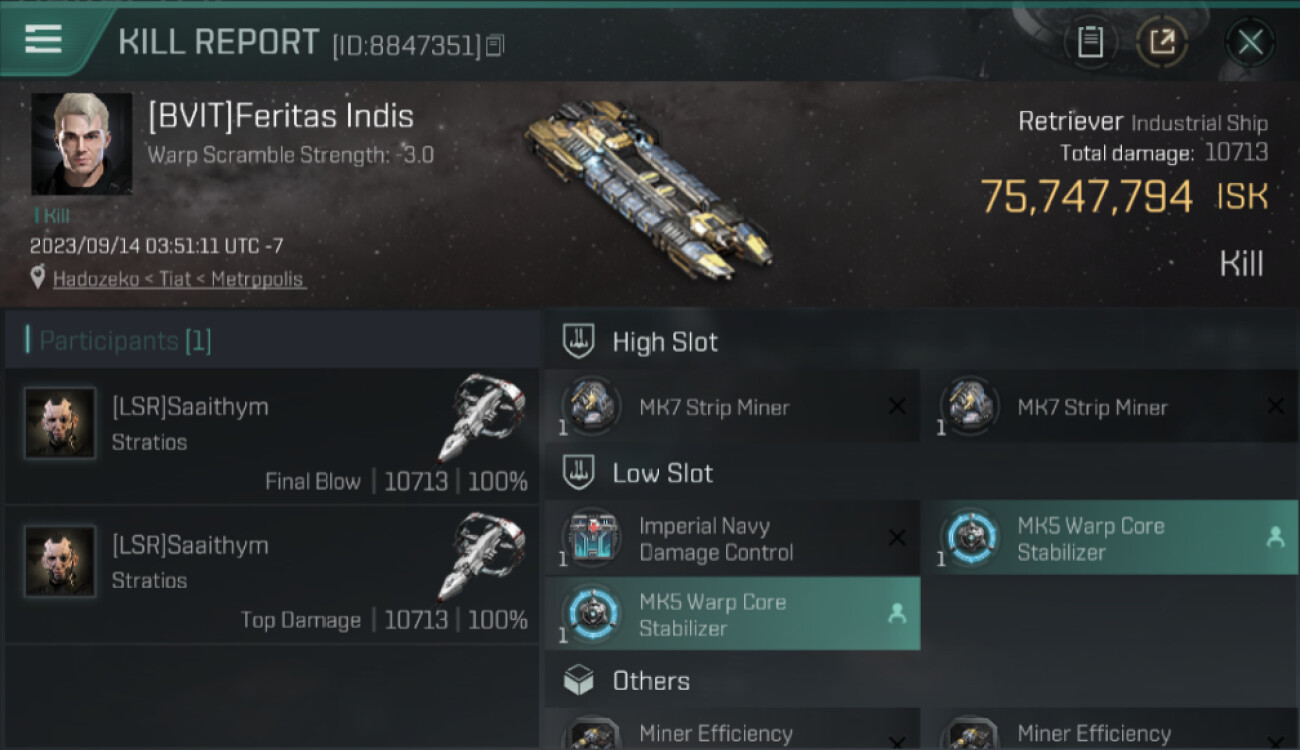Select Saaithym Final Blow entry

(272, 437)
